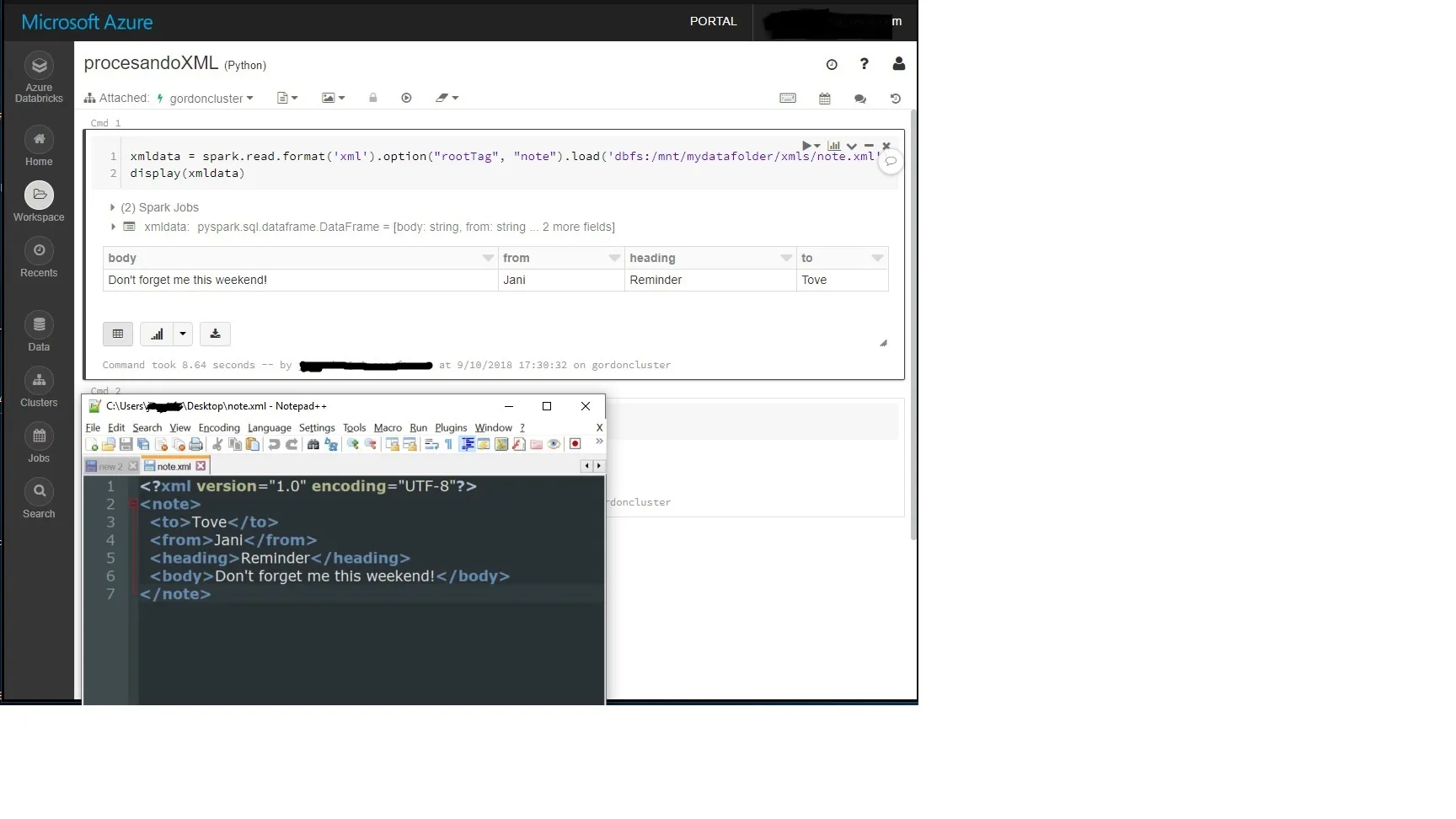Open the notebook comments icon
Screen dimensions: 1456x819
pyautogui.click(x=860, y=99)
